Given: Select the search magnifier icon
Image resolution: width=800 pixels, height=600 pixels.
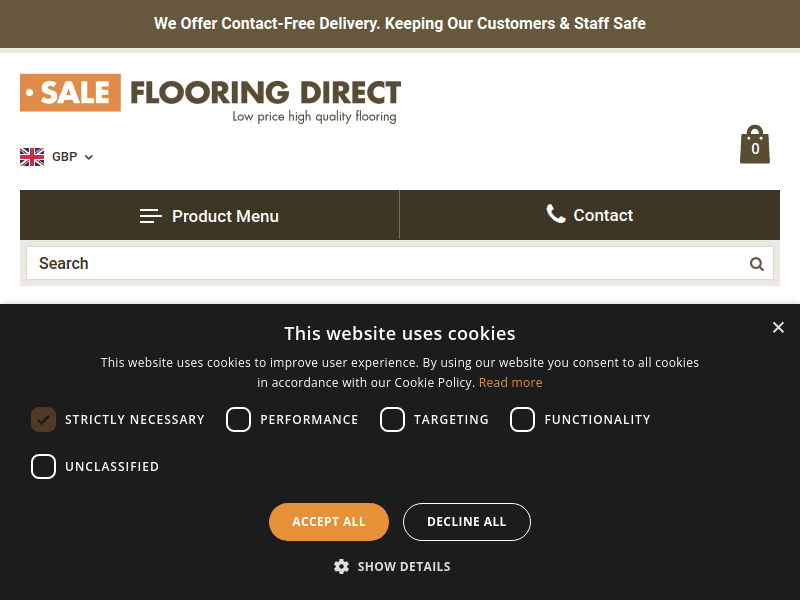Looking at the screenshot, I should 756,263.
